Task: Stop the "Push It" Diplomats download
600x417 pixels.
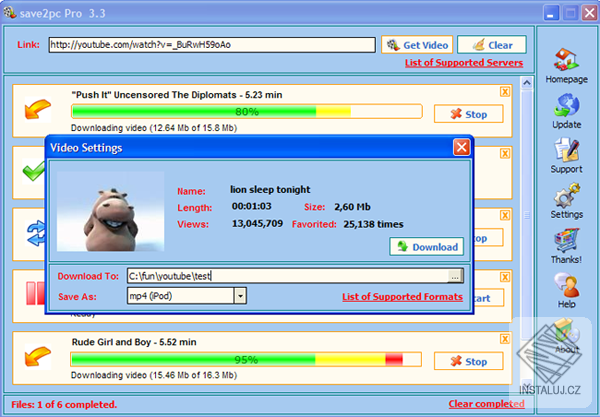Action: tap(468, 114)
